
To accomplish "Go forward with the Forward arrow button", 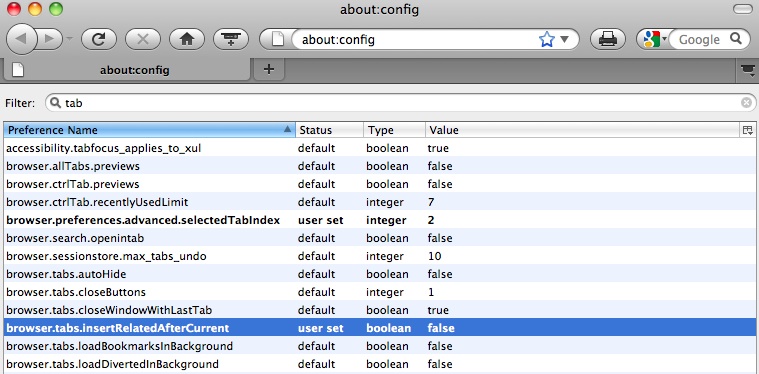I will [49, 39].
